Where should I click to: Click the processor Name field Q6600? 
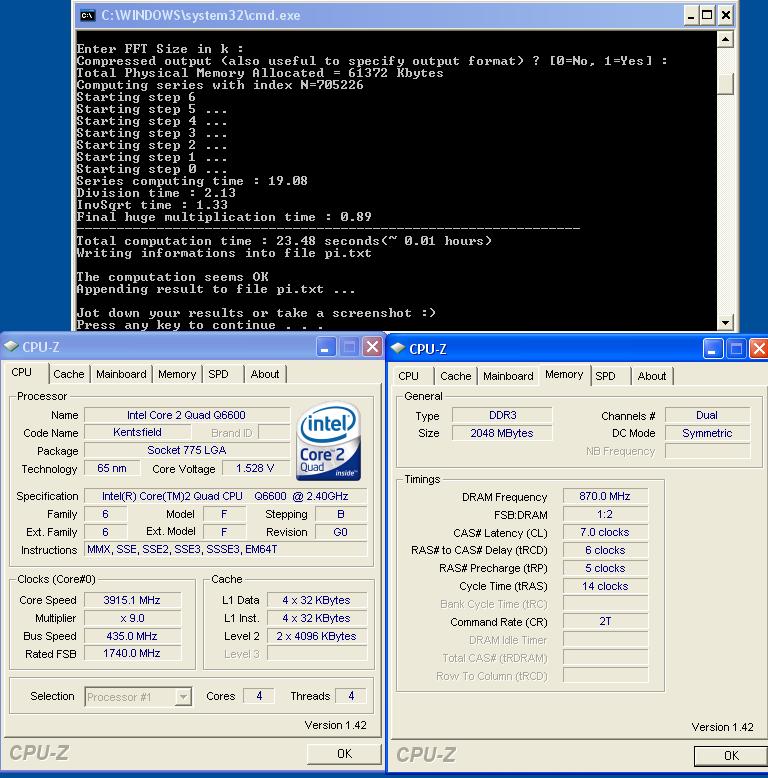(x=187, y=415)
